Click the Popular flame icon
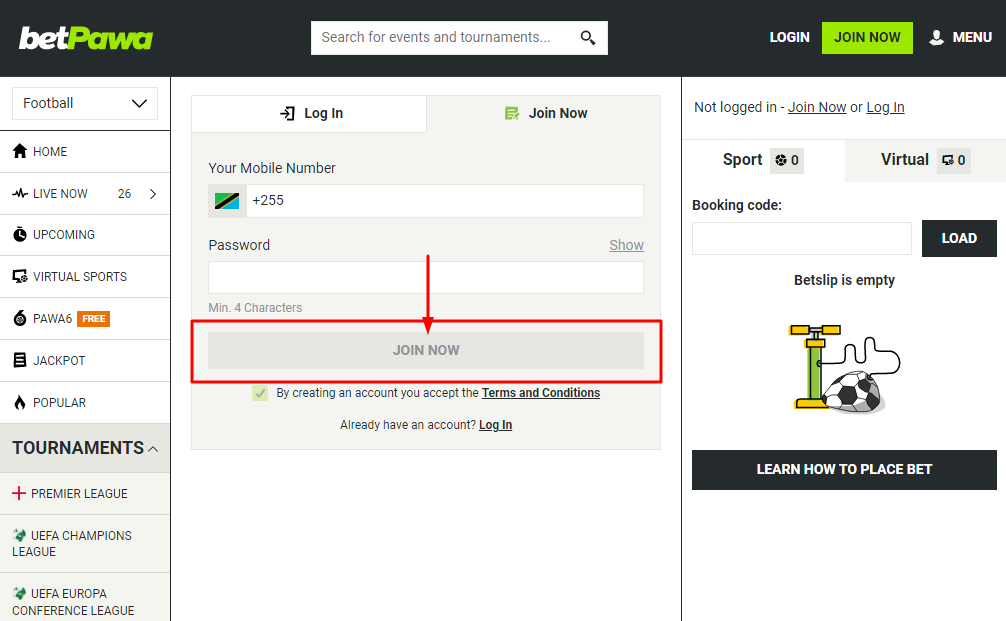Screen dimensions: 1006x621 pyautogui.click(x=20, y=402)
